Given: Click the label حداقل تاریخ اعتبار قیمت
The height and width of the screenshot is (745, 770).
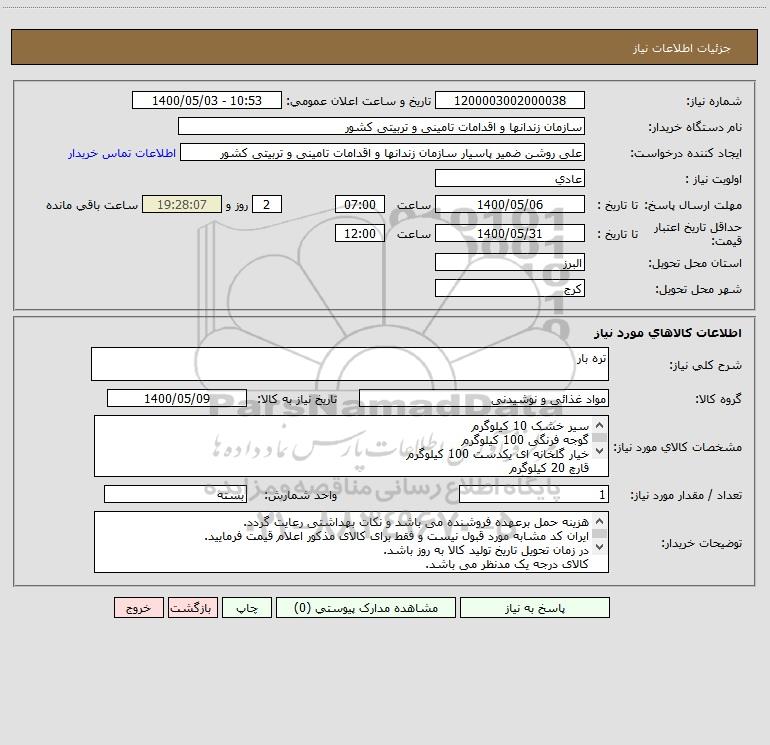Looking at the screenshot, I should point(698,234).
